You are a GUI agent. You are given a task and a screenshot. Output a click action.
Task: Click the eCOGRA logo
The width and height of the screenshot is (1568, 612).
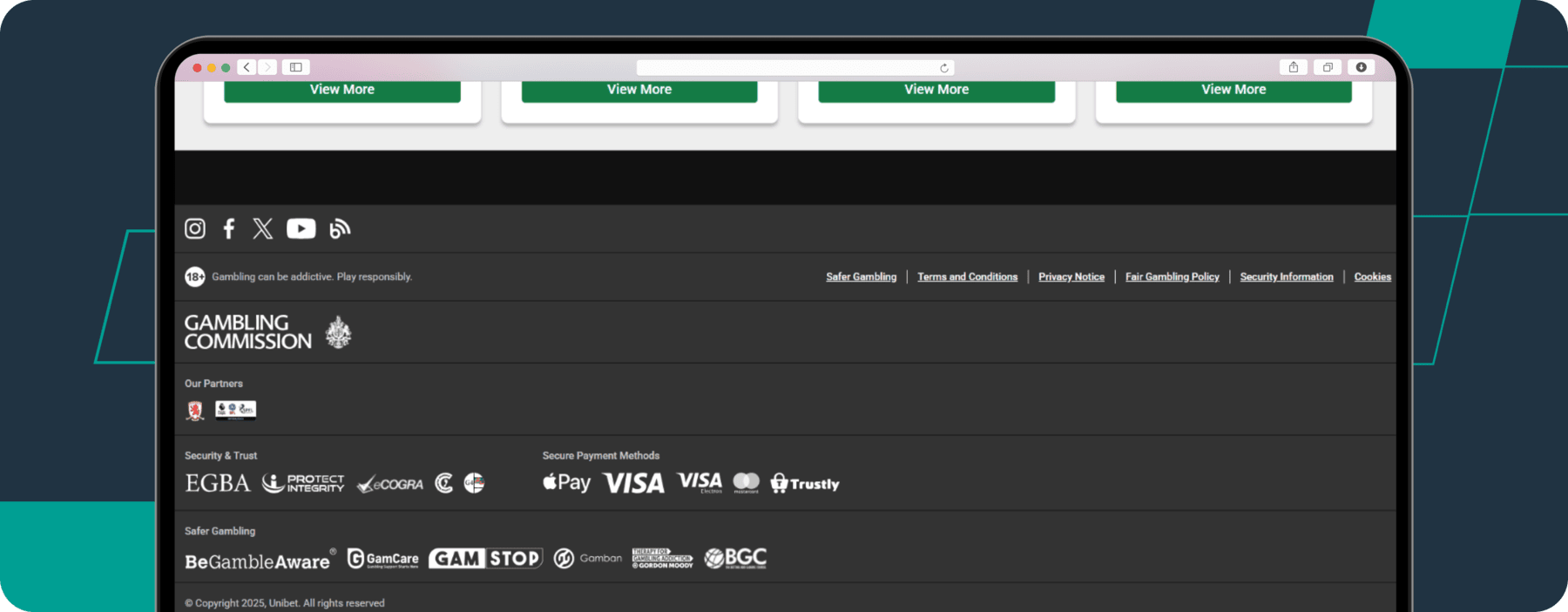390,484
